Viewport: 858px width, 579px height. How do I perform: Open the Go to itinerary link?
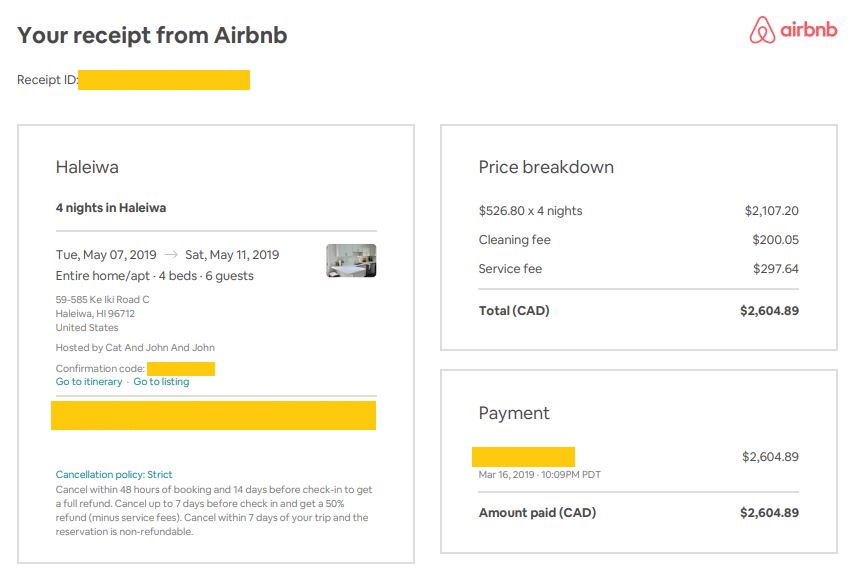point(89,382)
